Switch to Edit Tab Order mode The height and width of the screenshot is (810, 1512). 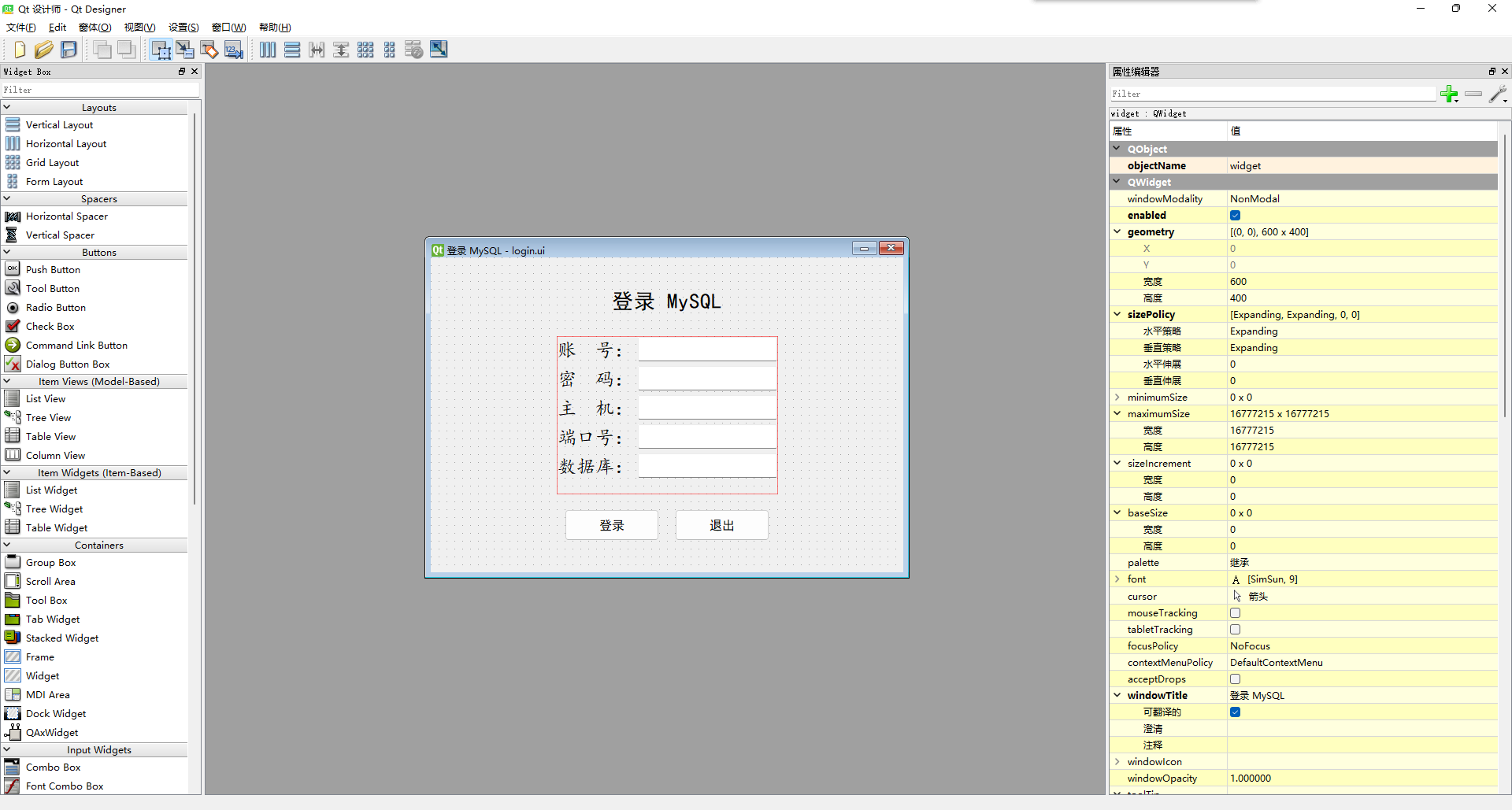(x=233, y=49)
